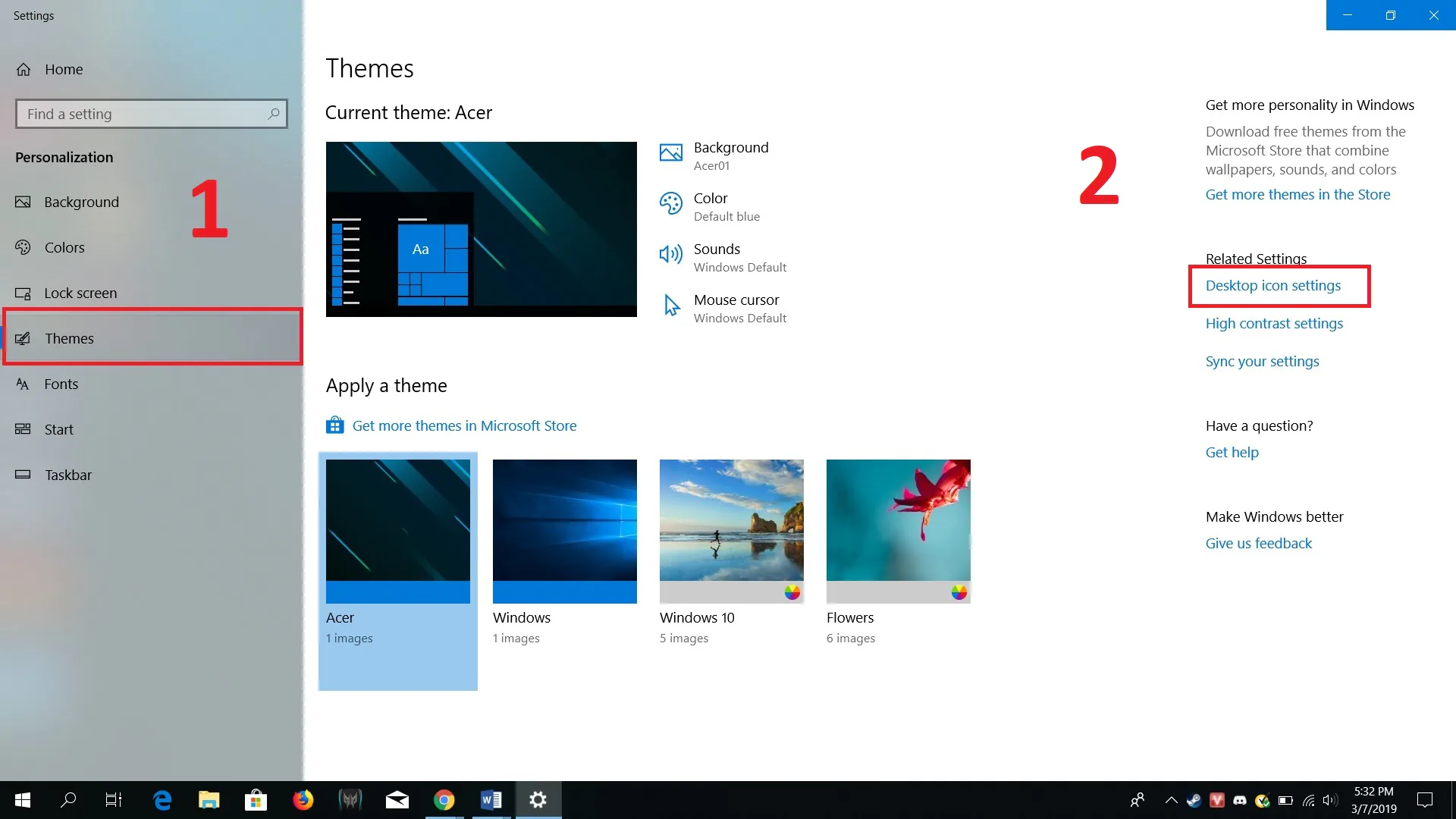The image size is (1456, 819).
Task: Click the color wheel on Flowers theme
Action: 959,592
